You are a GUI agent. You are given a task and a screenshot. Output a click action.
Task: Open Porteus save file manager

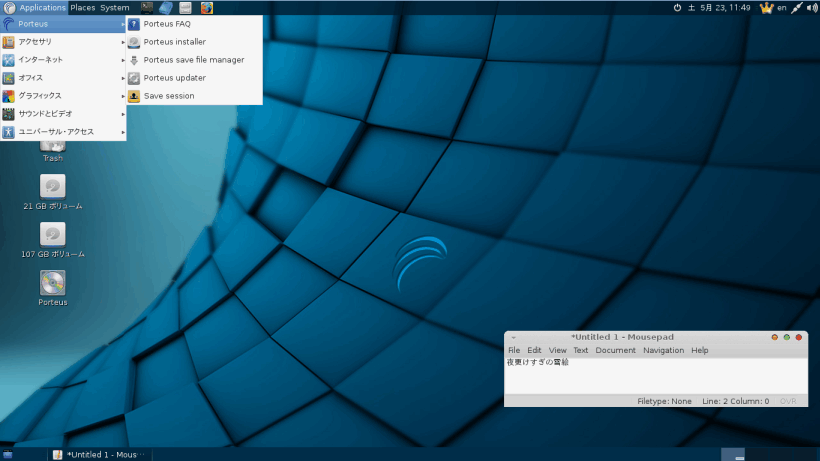tap(194, 60)
